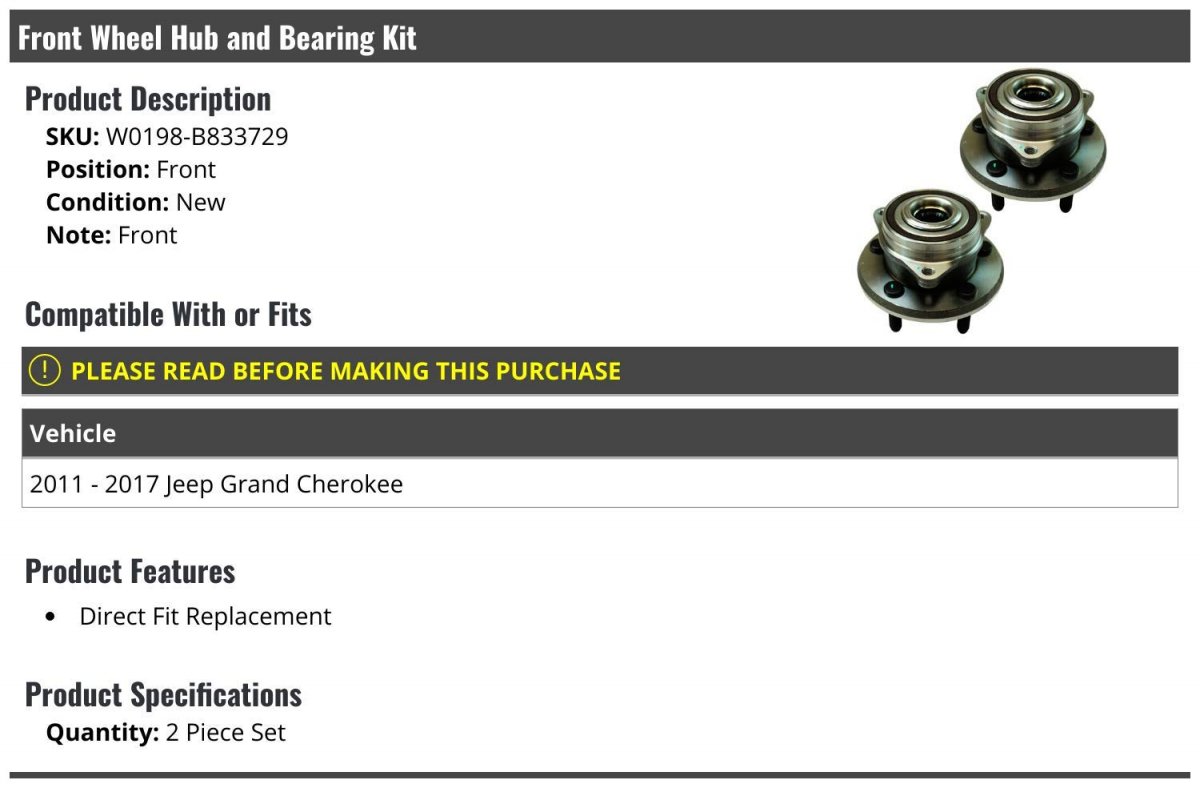Click the Compatible With or Fits heading
This screenshot has height=788, width=1200.
click(x=168, y=314)
